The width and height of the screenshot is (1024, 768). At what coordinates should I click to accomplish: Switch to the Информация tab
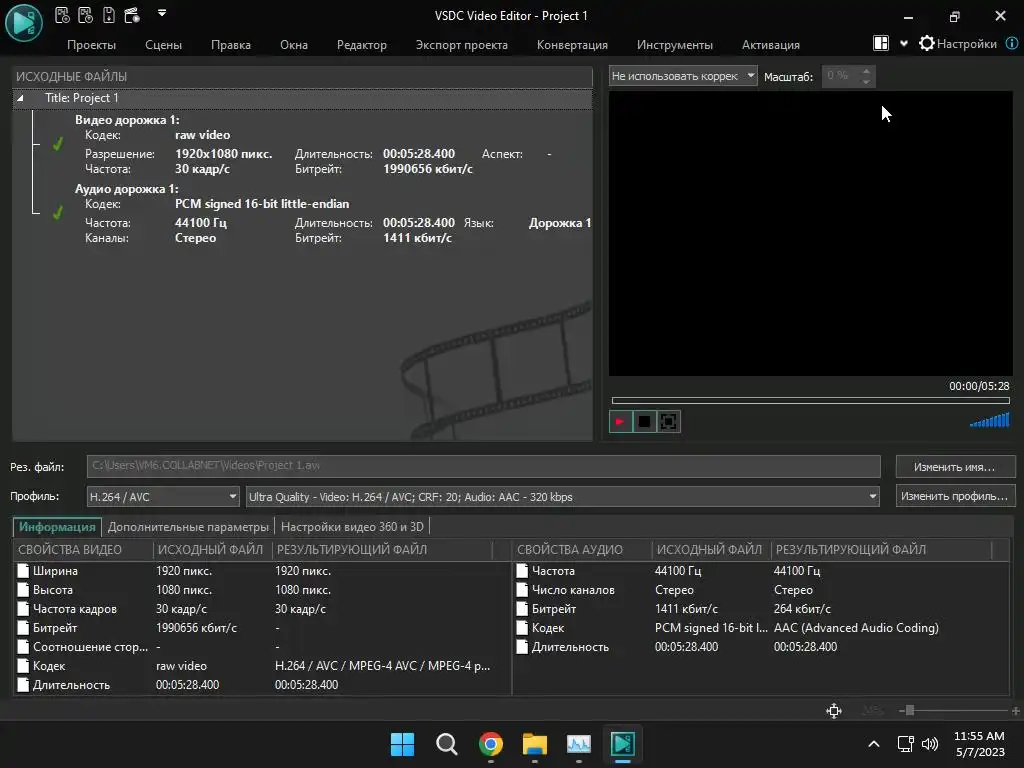(x=57, y=526)
